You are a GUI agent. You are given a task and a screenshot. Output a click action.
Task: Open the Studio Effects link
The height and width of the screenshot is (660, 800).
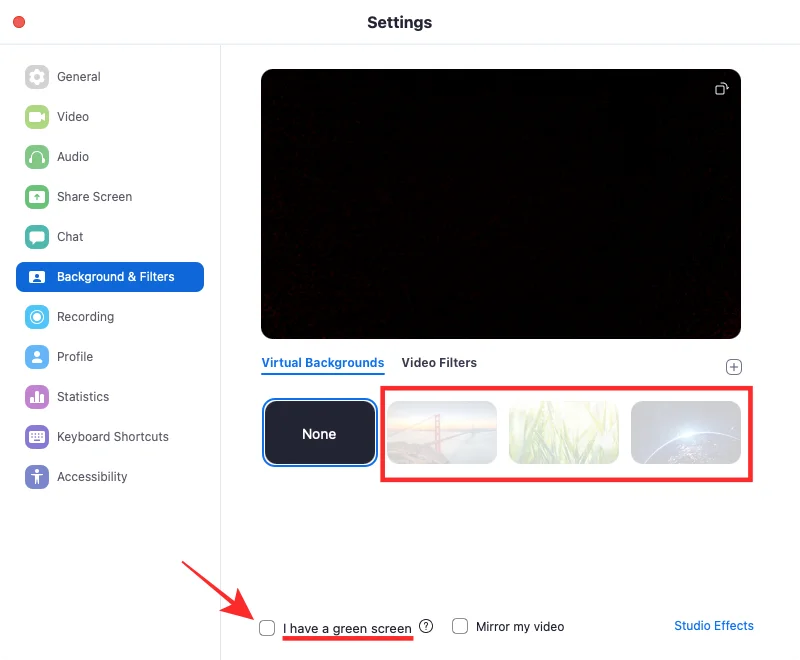point(713,626)
